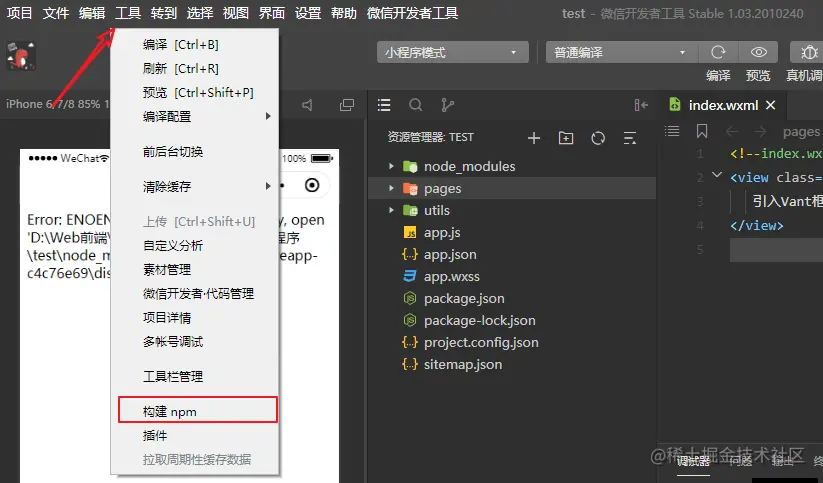Click the editor bookmark icon

tap(702, 131)
